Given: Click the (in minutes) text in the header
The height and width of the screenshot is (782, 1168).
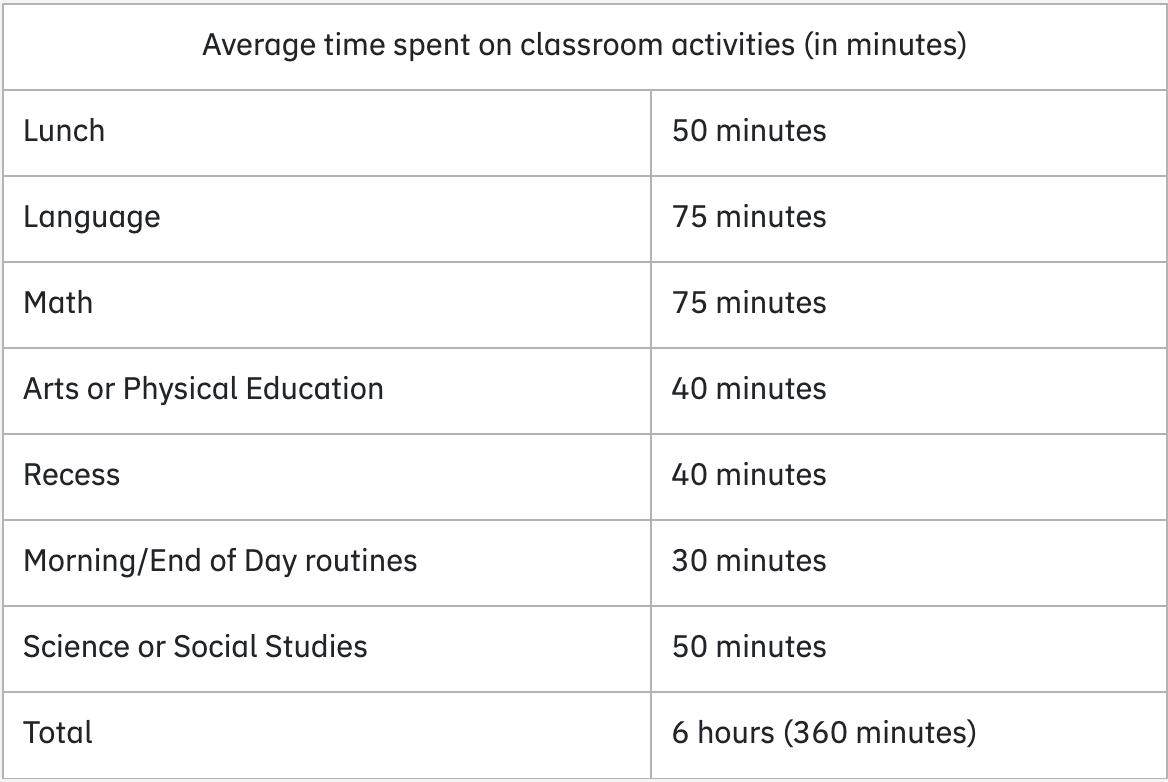Looking at the screenshot, I should [885, 45].
